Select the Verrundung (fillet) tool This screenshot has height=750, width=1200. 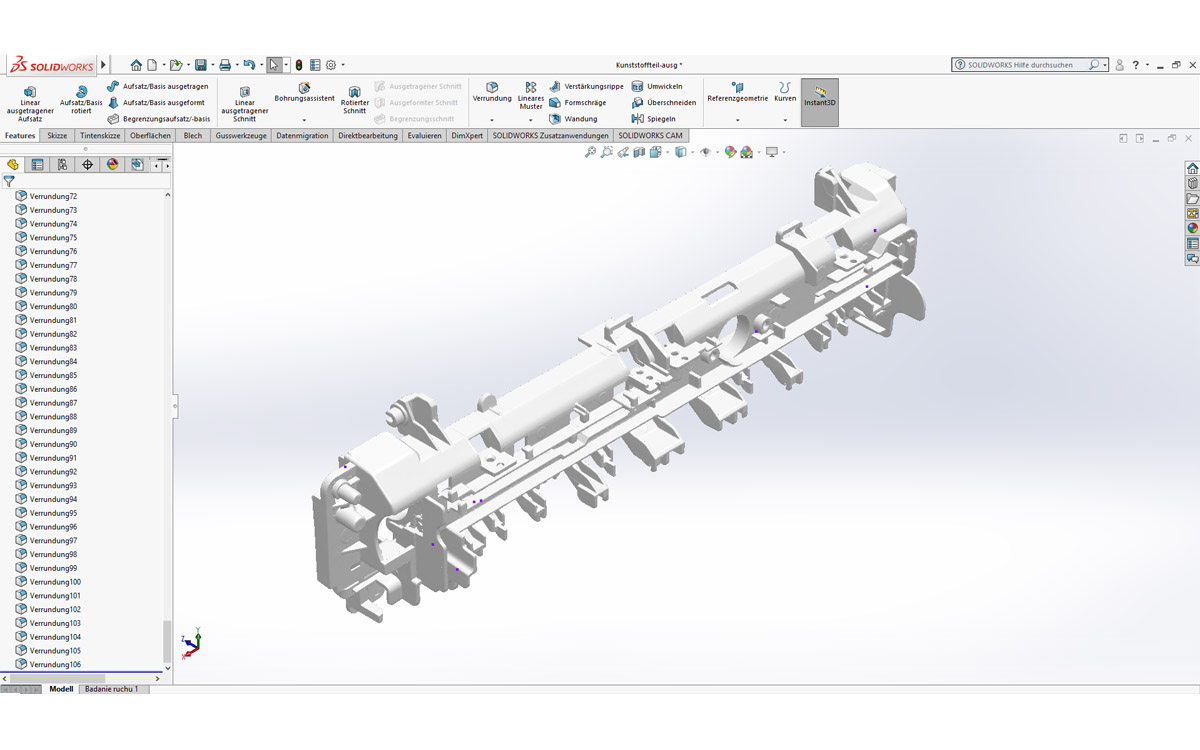pyautogui.click(x=491, y=92)
